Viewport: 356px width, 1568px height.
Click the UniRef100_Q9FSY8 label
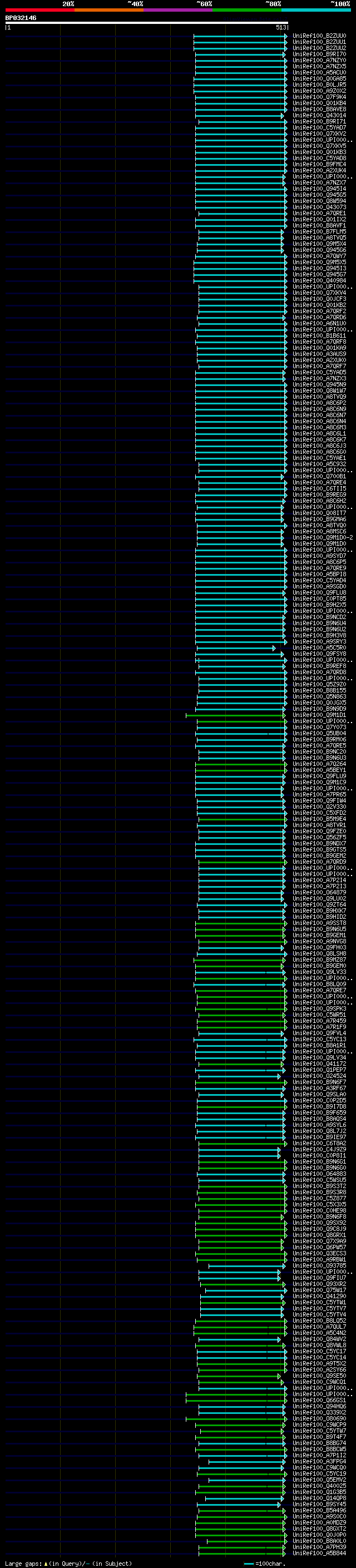click(319, 654)
